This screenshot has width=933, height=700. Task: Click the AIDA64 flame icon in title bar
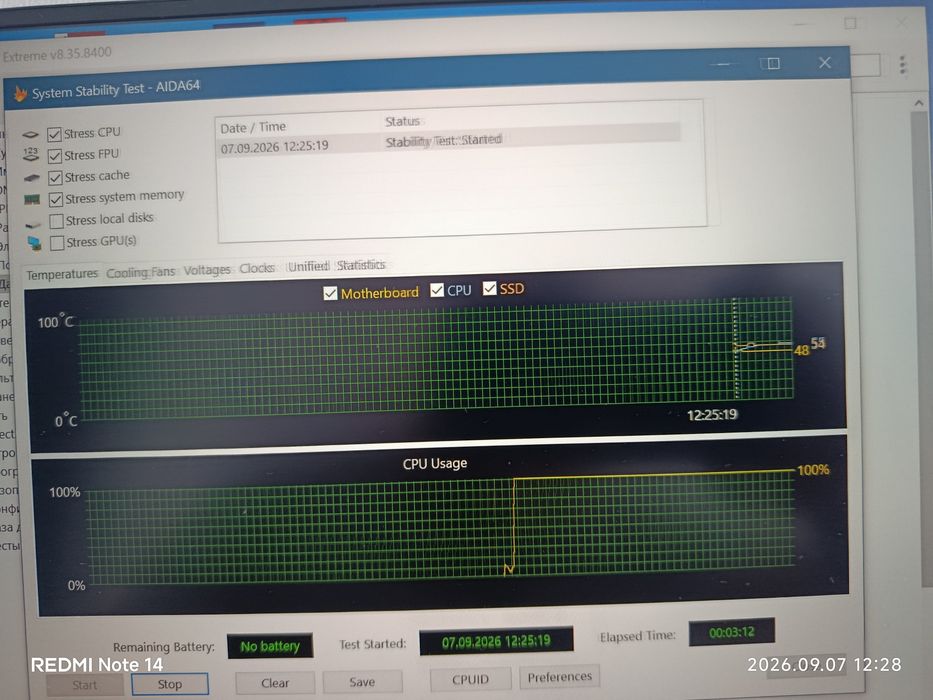click(x=20, y=93)
